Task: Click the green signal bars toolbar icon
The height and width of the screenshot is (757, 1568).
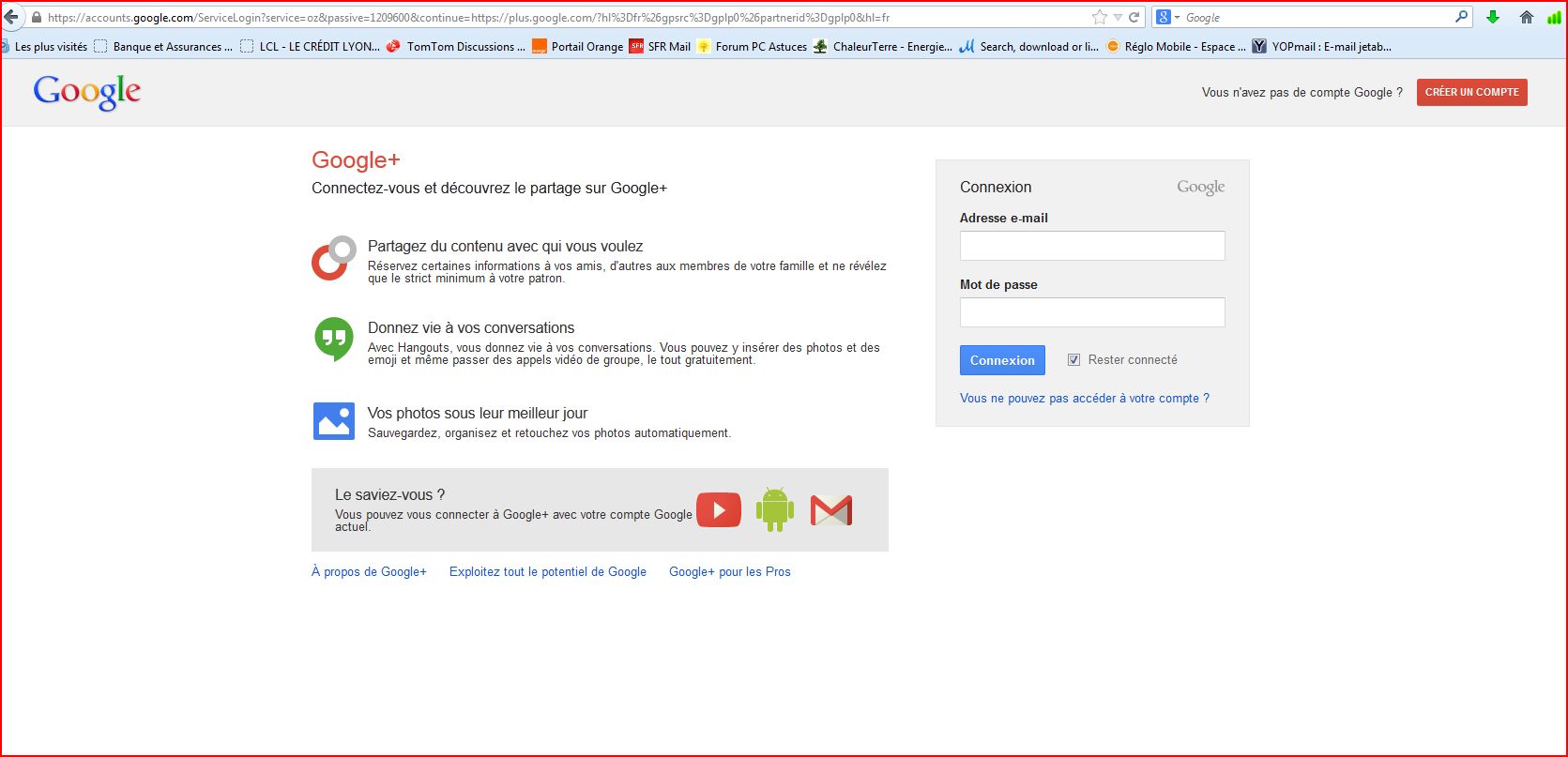Action: [x=1554, y=17]
